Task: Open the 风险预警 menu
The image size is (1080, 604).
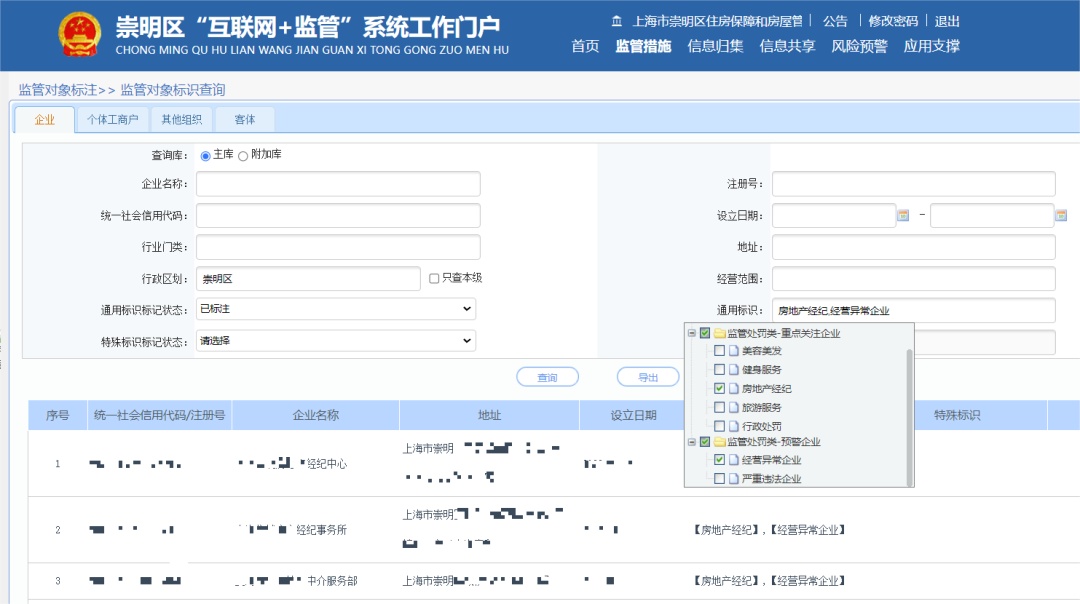Action: [859, 46]
